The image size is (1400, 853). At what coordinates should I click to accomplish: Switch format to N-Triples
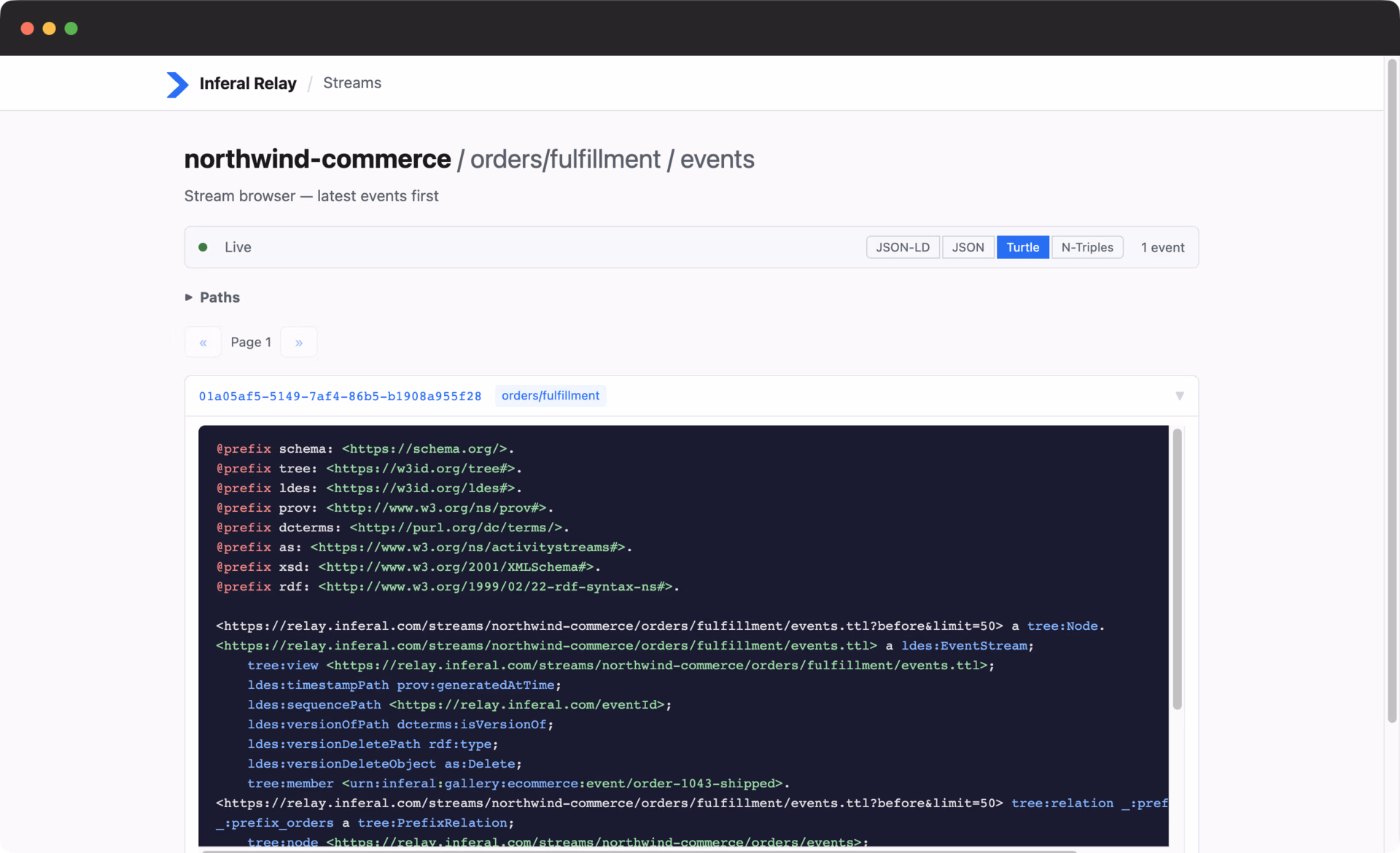[1087, 247]
